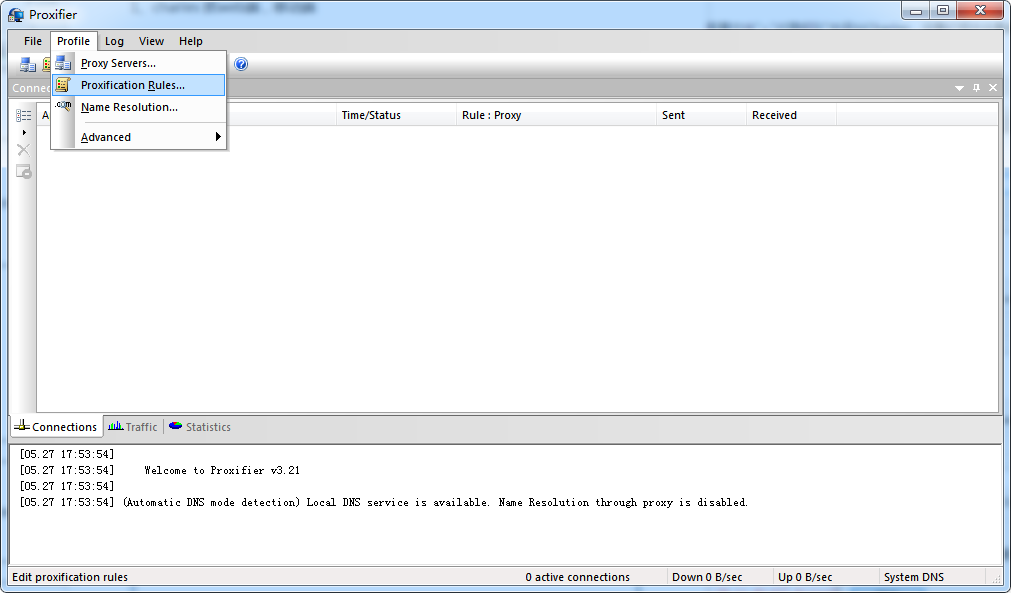Click the connections list view mode icon

tap(23, 115)
